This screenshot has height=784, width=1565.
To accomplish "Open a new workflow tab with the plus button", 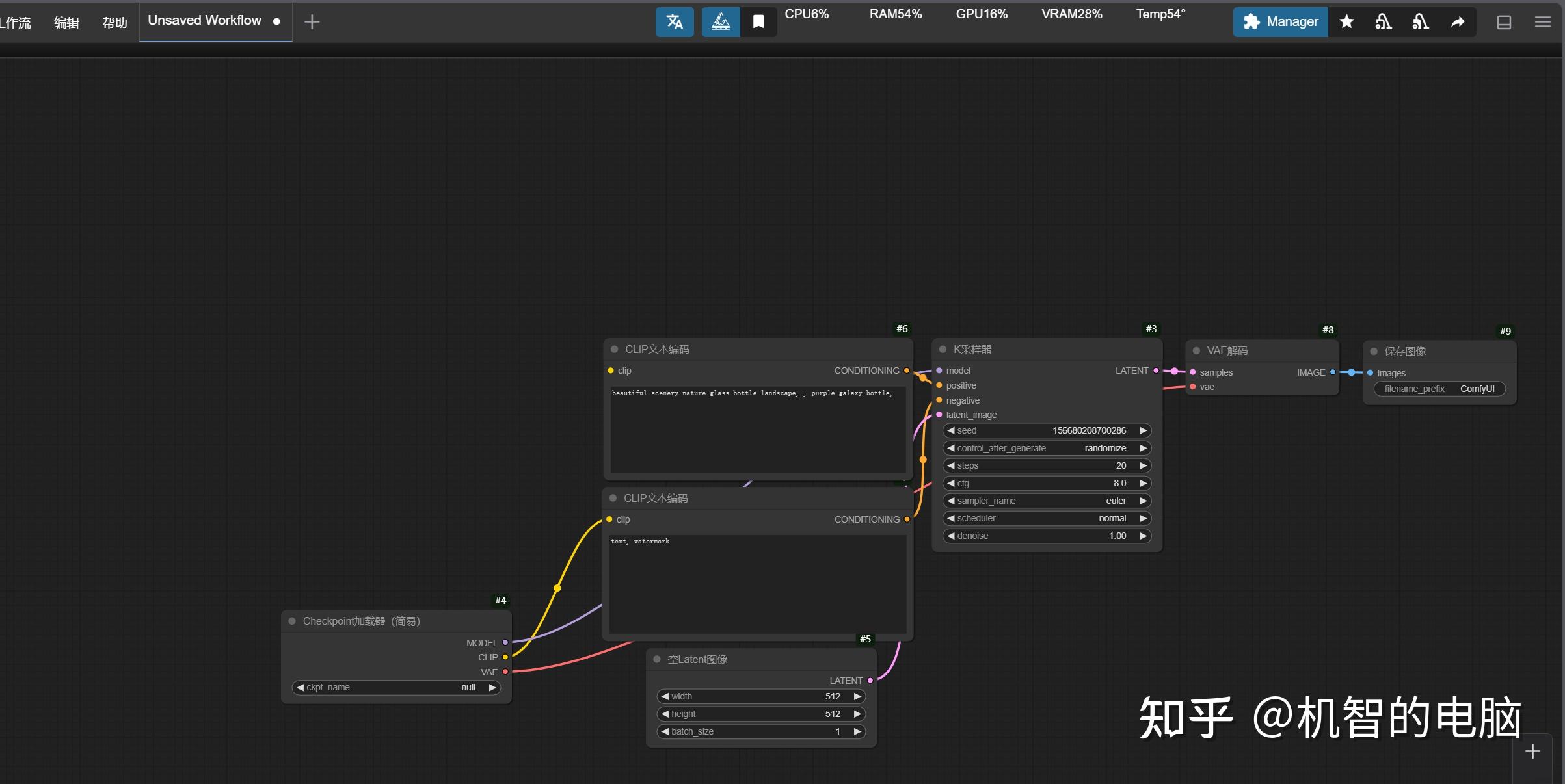I will coord(311,21).
